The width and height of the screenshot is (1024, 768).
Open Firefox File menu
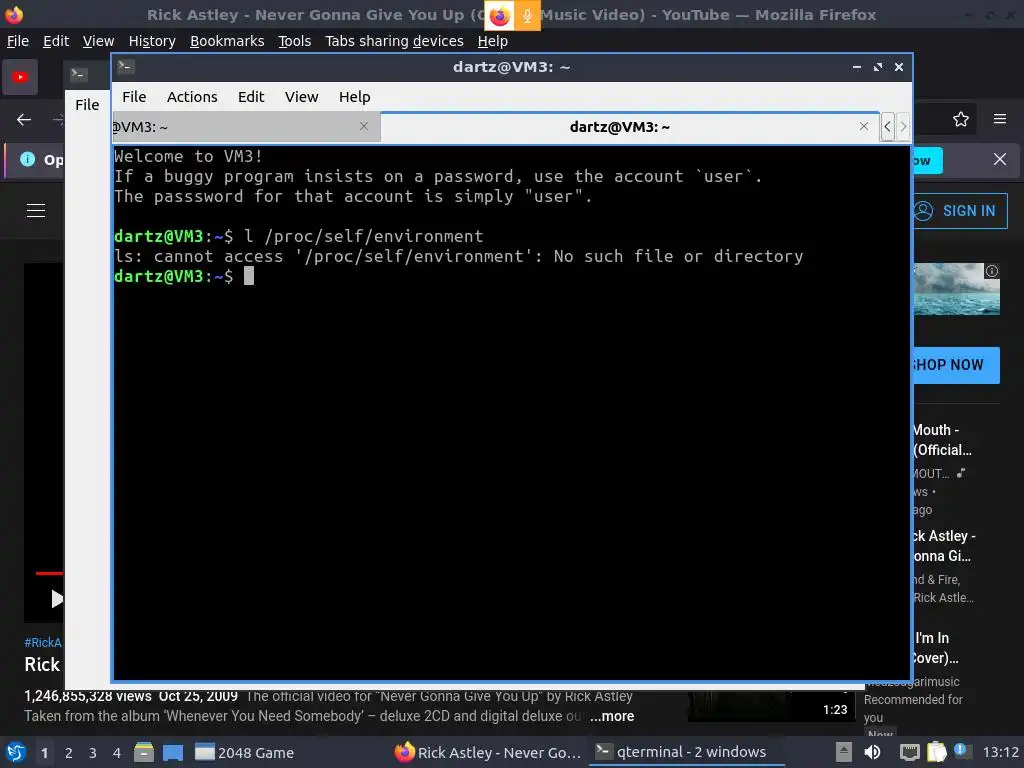pos(18,41)
